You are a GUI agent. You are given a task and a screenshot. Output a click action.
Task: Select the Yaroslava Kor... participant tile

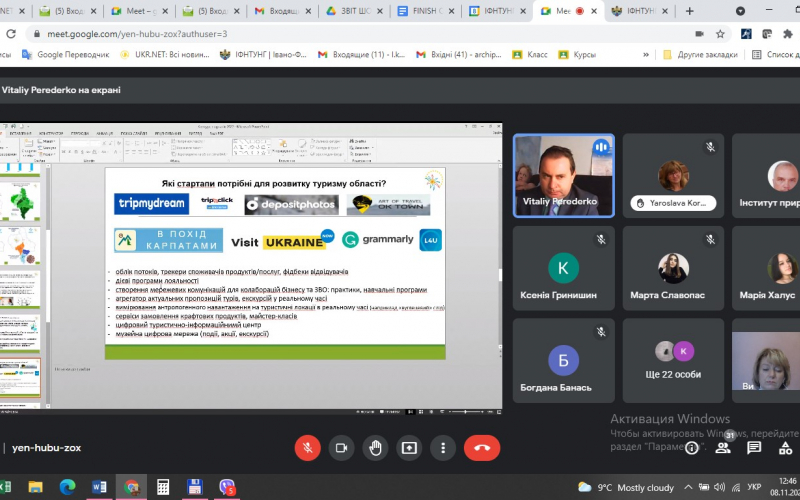[673, 176]
